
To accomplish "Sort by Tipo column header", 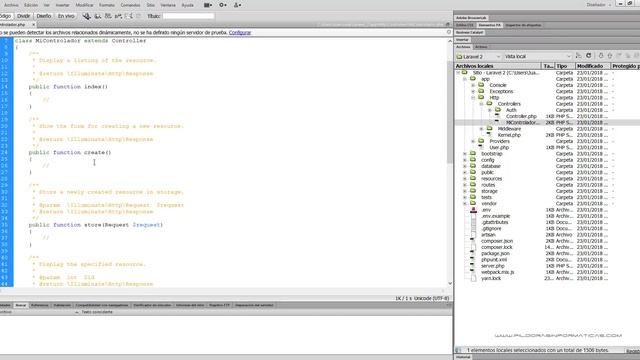I will (x=565, y=66).
